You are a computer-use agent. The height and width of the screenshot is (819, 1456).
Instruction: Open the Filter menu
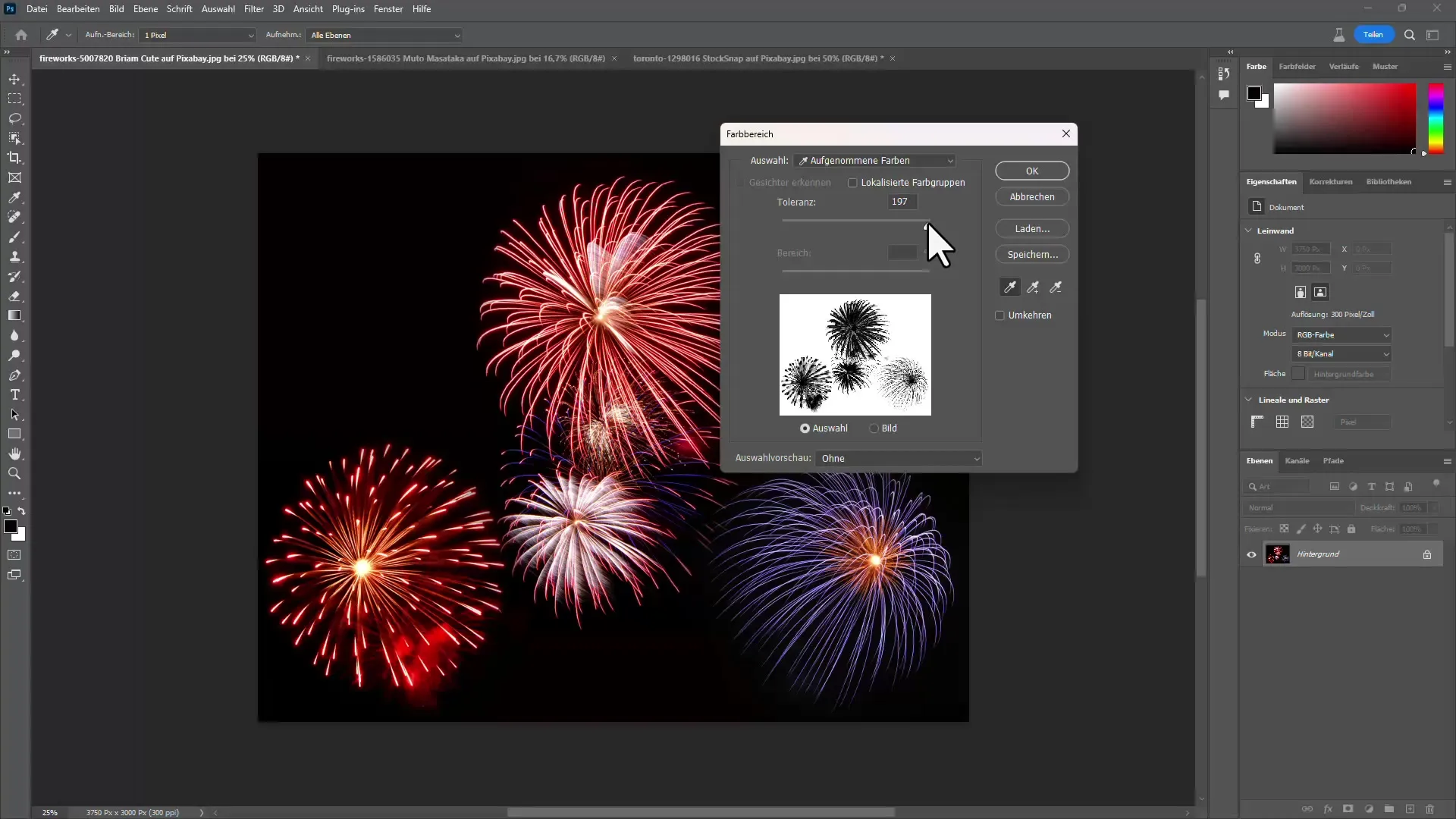coord(254,9)
